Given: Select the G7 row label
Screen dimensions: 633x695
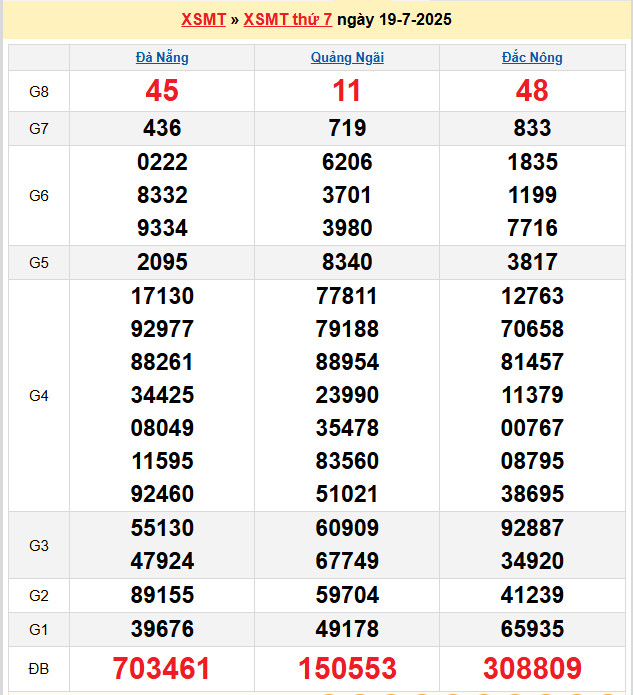Looking at the screenshot, I should (x=39, y=129).
